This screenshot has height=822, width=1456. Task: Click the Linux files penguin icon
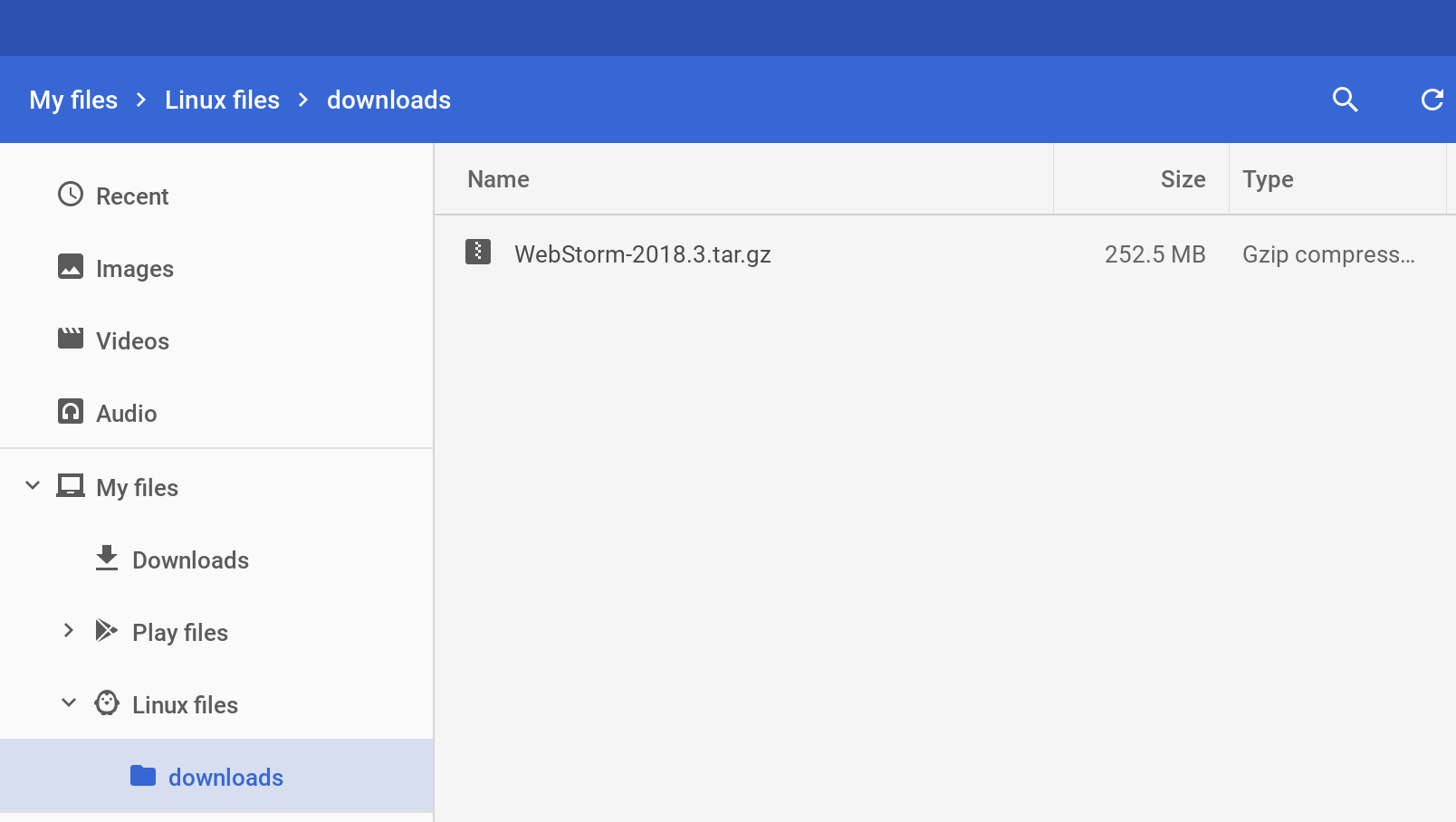(107, 703)
